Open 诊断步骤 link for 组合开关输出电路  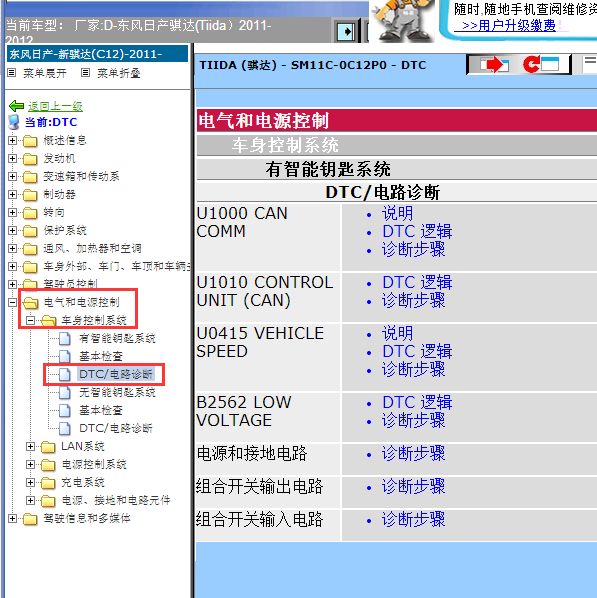click(x=414, y=487)
